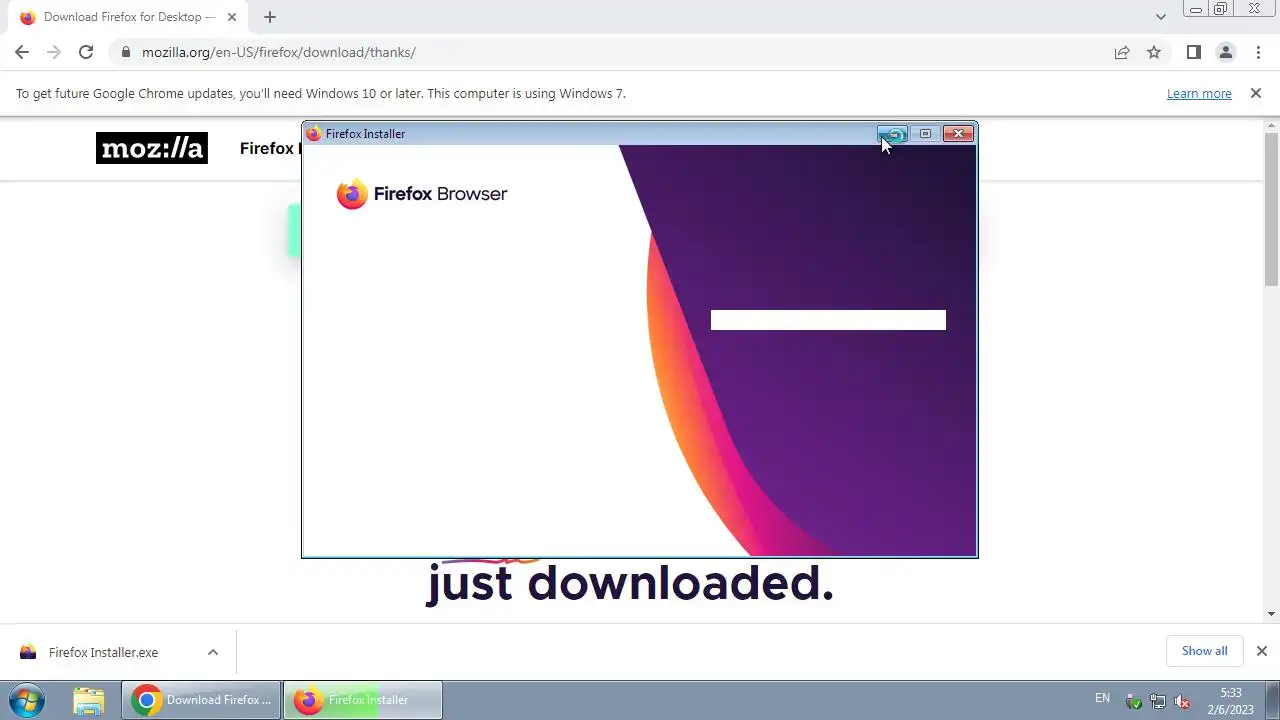Image resolution: width=1280 pixels, height=720 pixels.
Task: View site information lock icon
Action: [x=125, y=52]
